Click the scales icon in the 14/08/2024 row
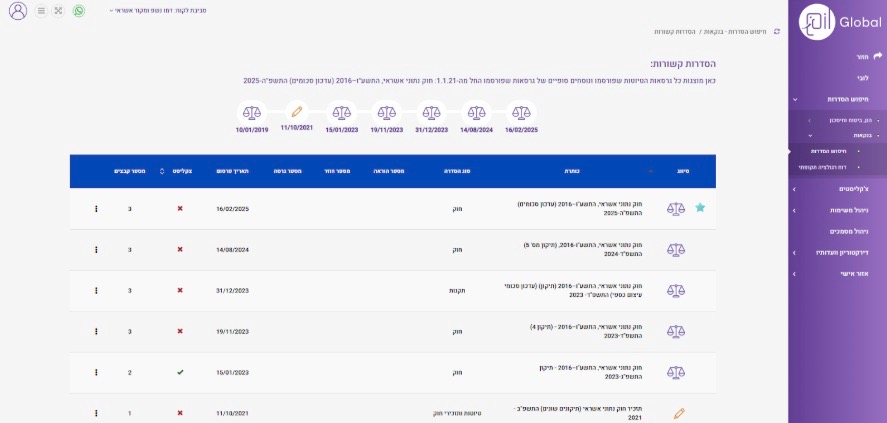Image resolution: width=887 pixels, height=423 pixels. point(677,249)
